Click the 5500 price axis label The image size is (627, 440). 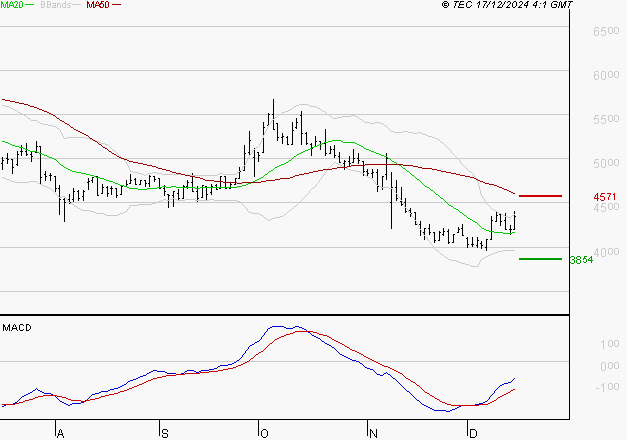(606, 119)
